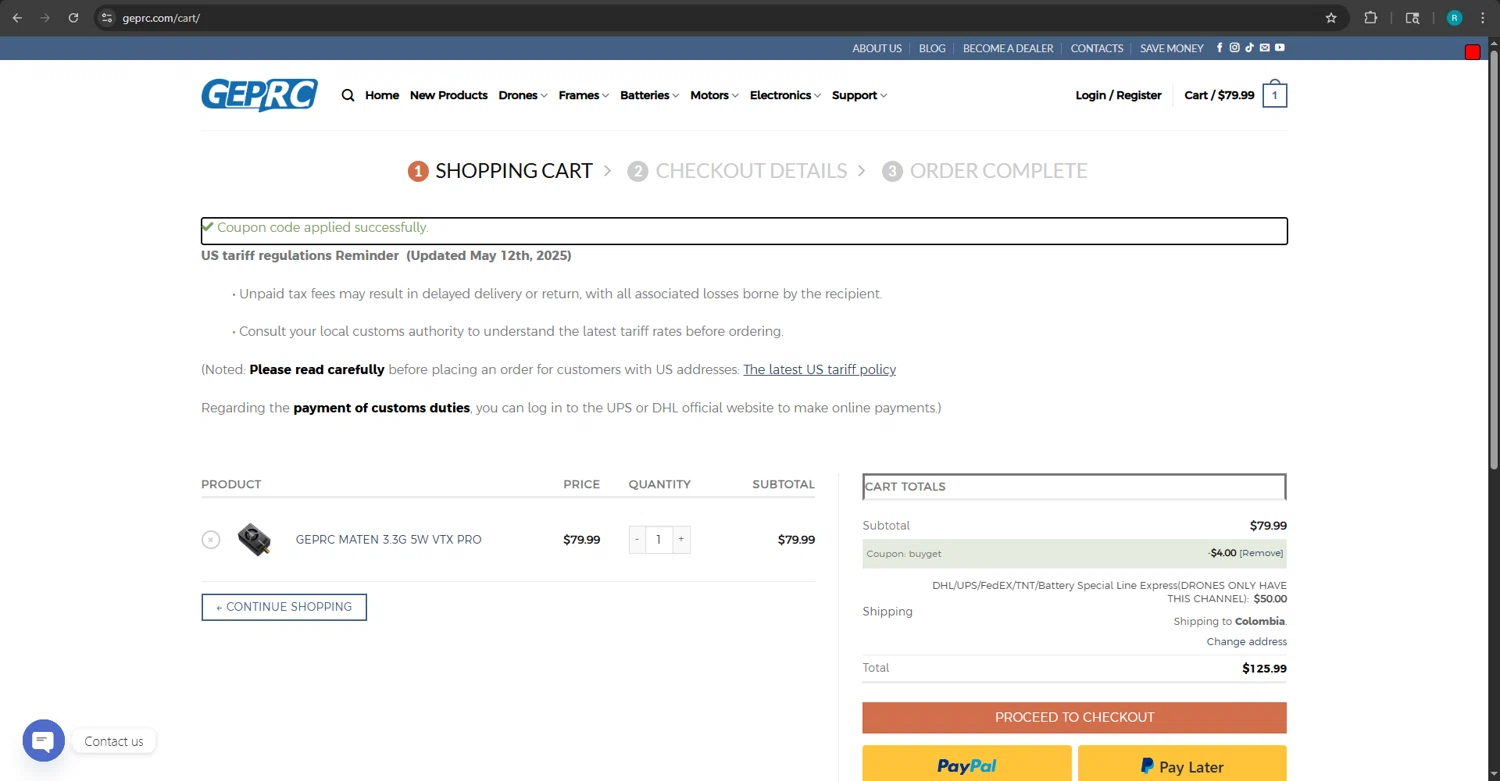Open GEPRC YouTube icon
The height and width of the screenshot is (781, 1500).
1280,48
